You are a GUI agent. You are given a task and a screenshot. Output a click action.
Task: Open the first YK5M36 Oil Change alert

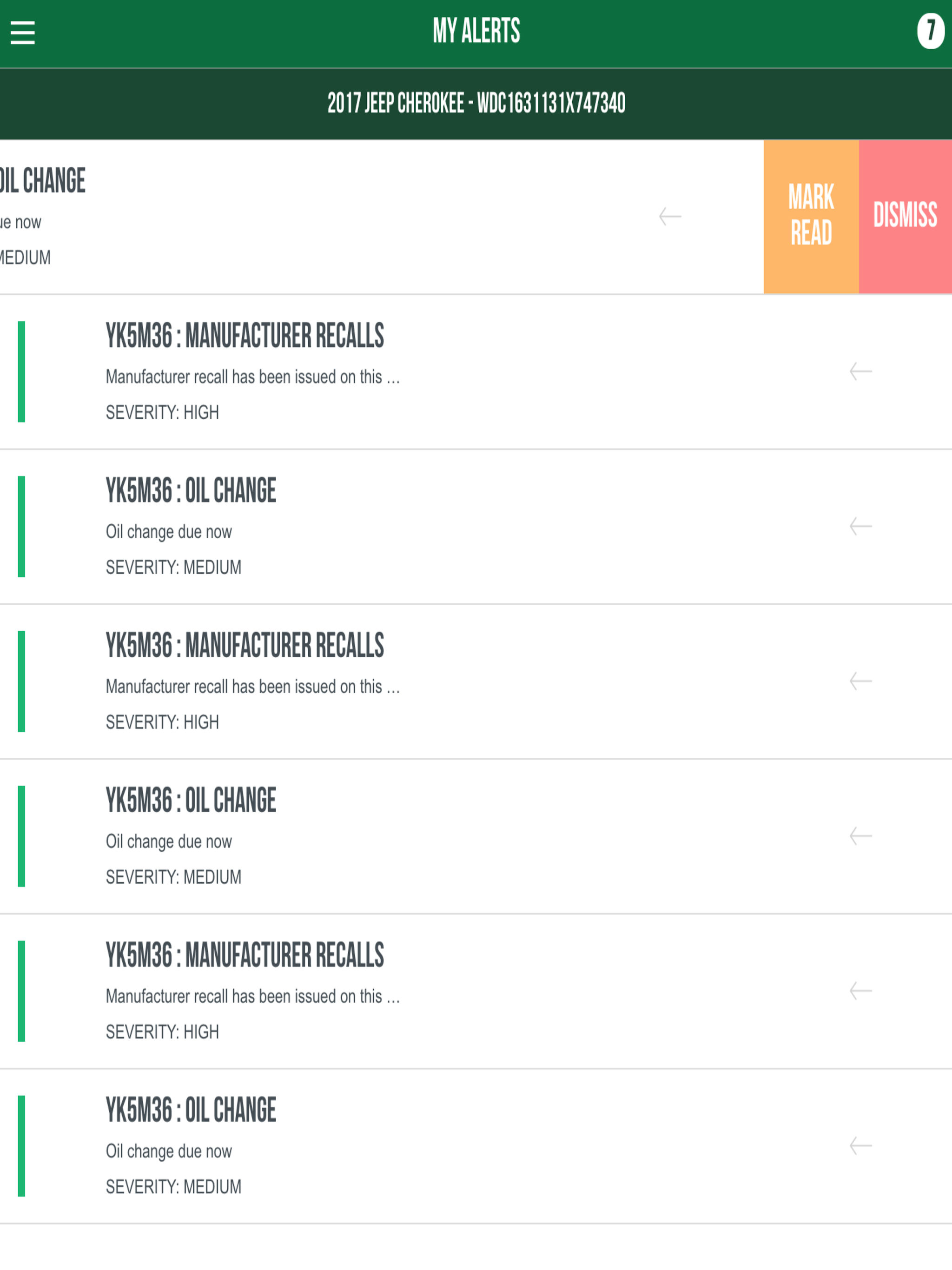(x=191, y=491)
